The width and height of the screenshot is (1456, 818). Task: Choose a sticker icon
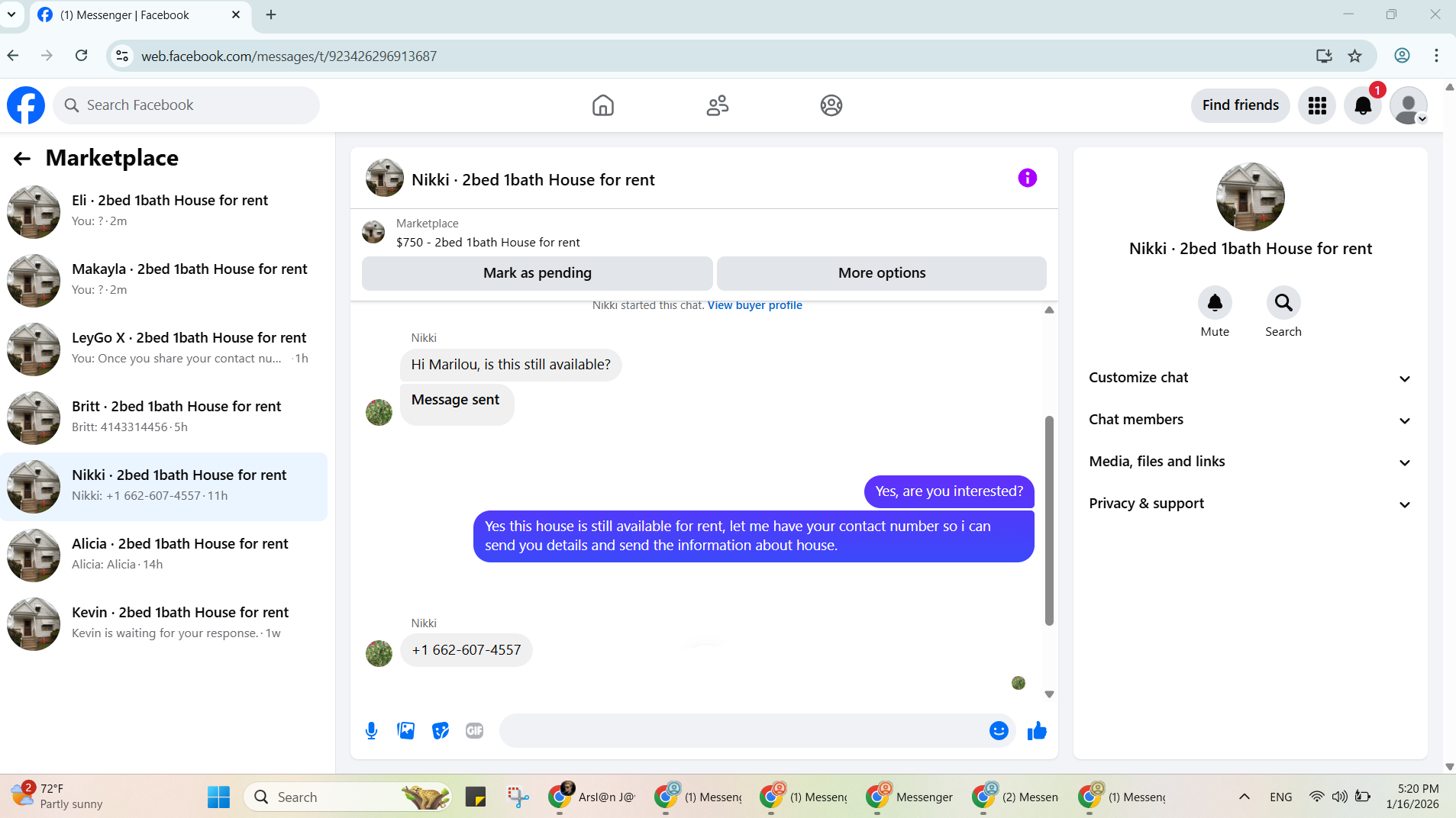click(x=441, y=731)
